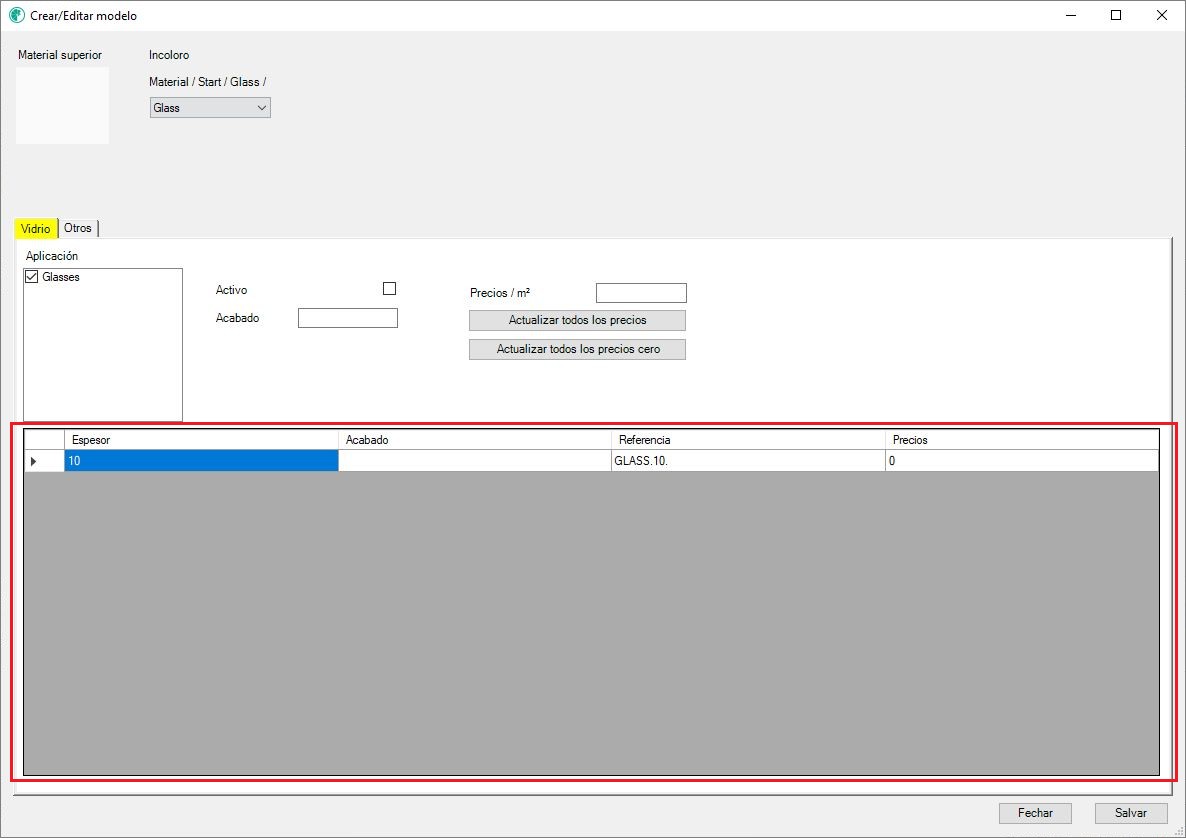Image resolution: width=1186 pixels, height=838 pixels.
Task: Switch to the Vidrio tab
Action: tap(36, 228)
